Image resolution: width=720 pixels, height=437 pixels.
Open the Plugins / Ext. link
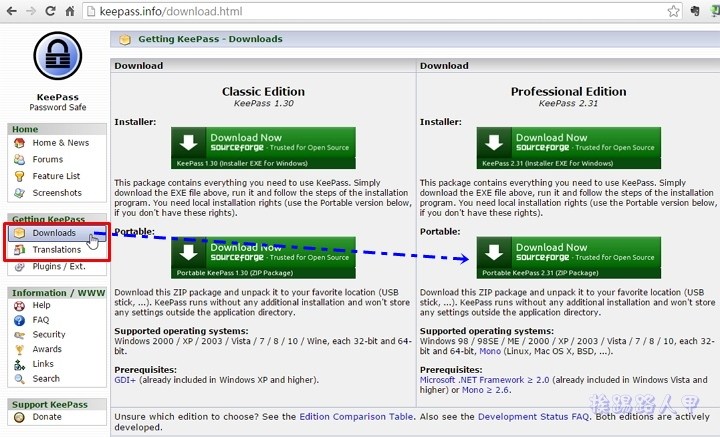click(x=59, y=266)
